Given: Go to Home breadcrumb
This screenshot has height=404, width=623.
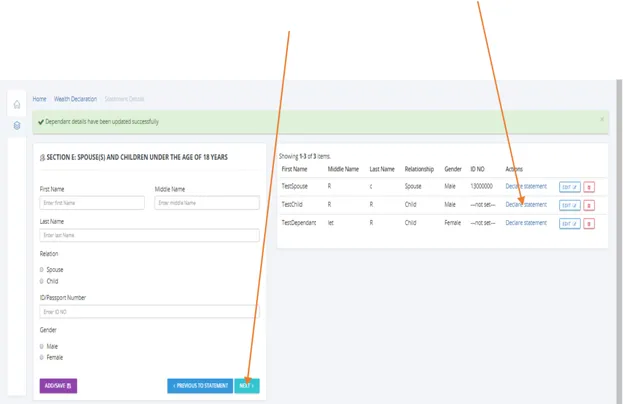Looking at the screenshot, I should click(x=39, y=99).
